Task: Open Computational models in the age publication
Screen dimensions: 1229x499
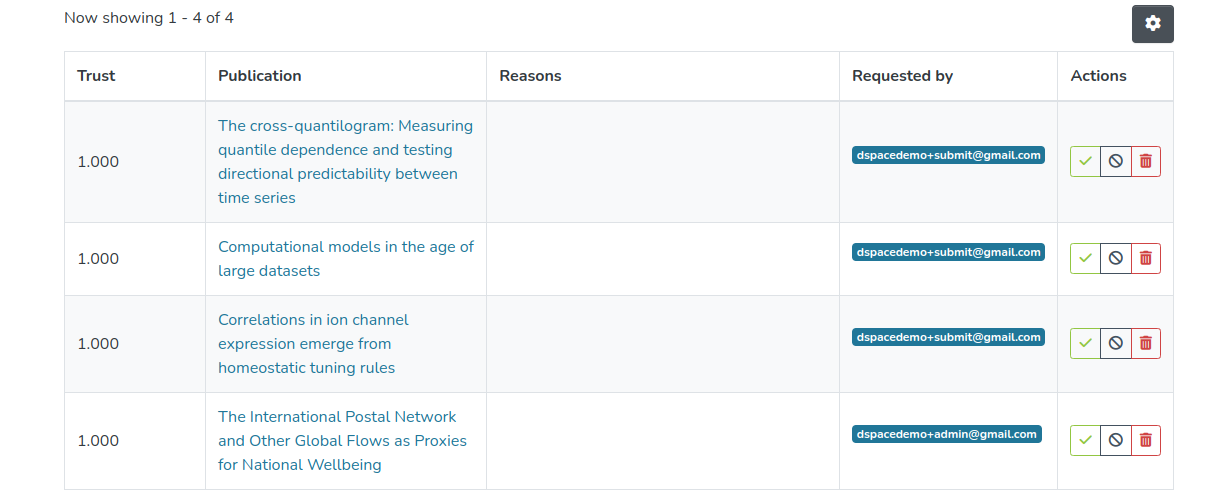Action: [x=345, y=247]
